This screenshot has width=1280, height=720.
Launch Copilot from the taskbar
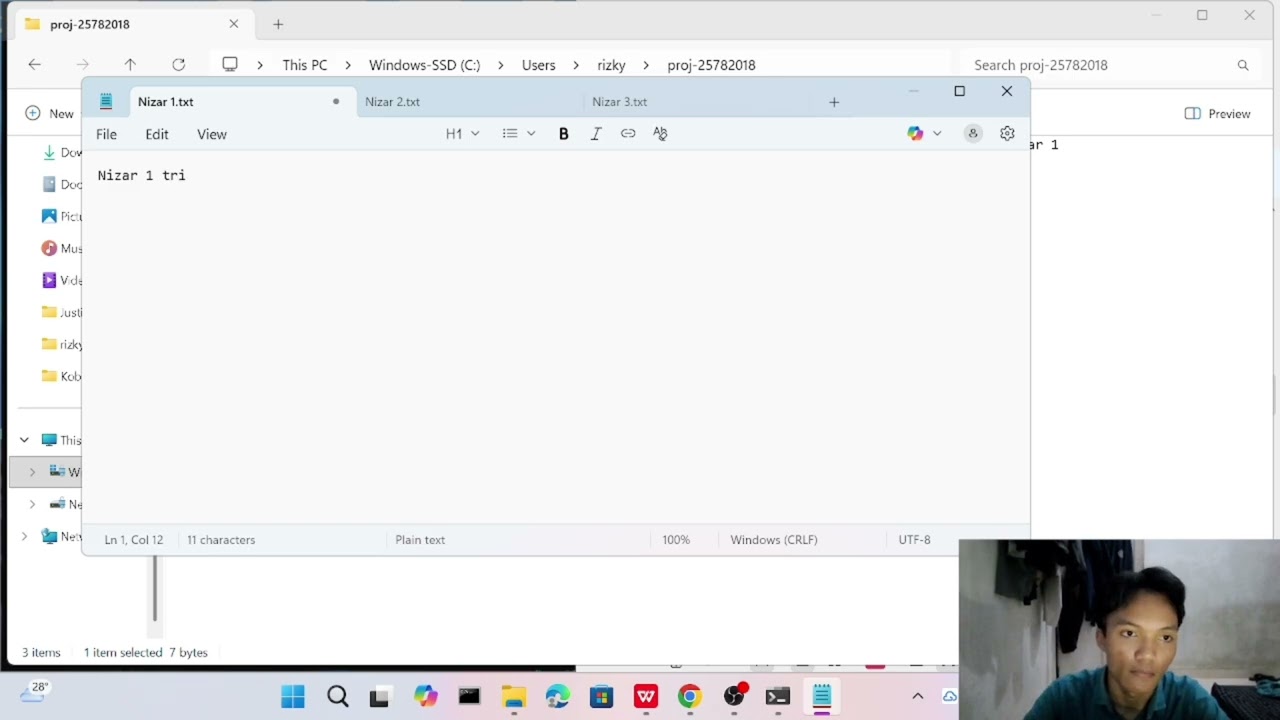(x=426, y=696)
